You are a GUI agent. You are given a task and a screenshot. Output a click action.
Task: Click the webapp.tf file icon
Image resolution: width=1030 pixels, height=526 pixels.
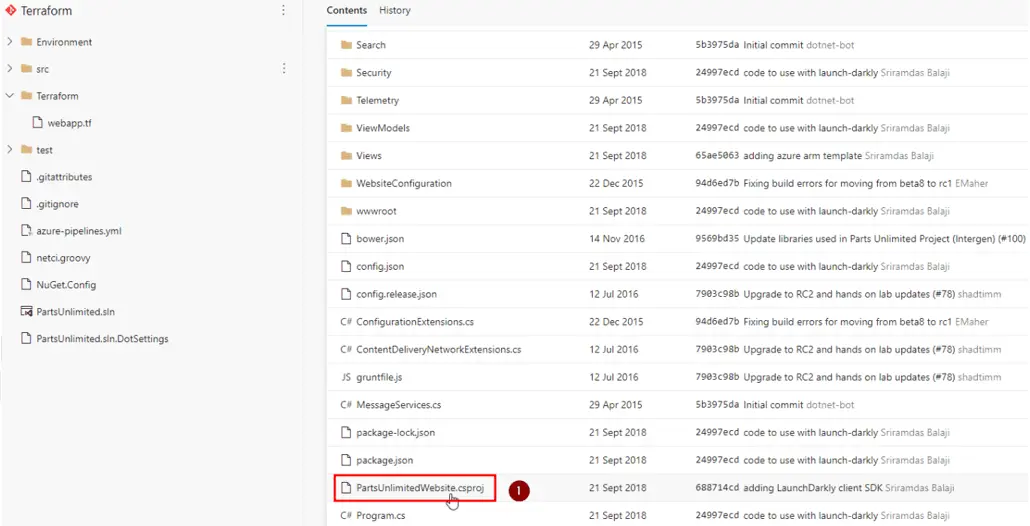(38, 123)
